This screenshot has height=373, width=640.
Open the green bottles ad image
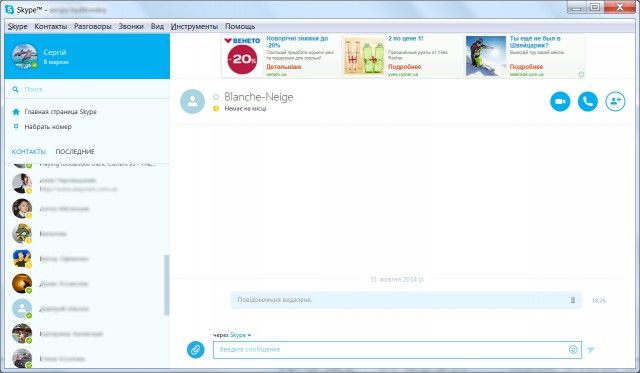(x=364, y=56)
